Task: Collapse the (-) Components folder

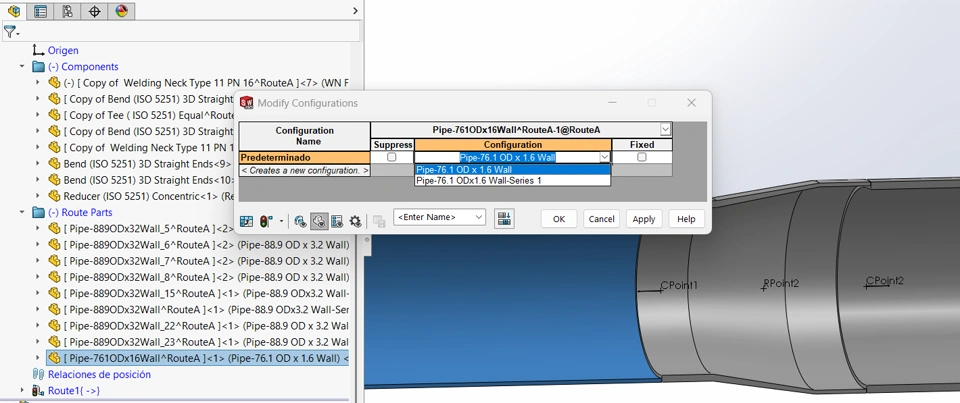Action: pyautogui.click(x=22, y=66)
